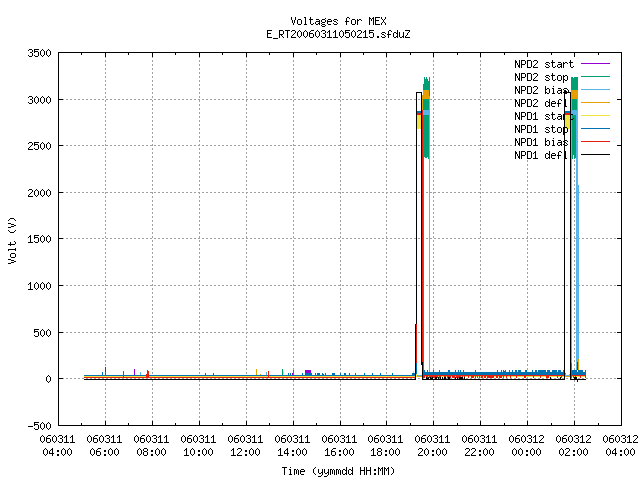This screenshot has height=480, width=640.
Task: Click the 3000 y-axis tick label
Action: click(x=39, y=100)
